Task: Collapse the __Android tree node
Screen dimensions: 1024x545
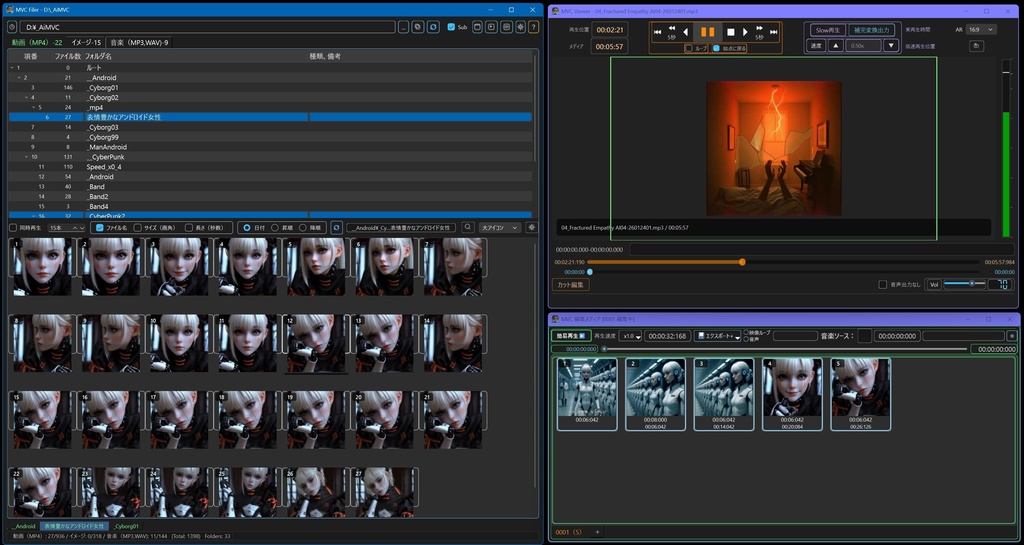Action: click(x=19, y=78)
